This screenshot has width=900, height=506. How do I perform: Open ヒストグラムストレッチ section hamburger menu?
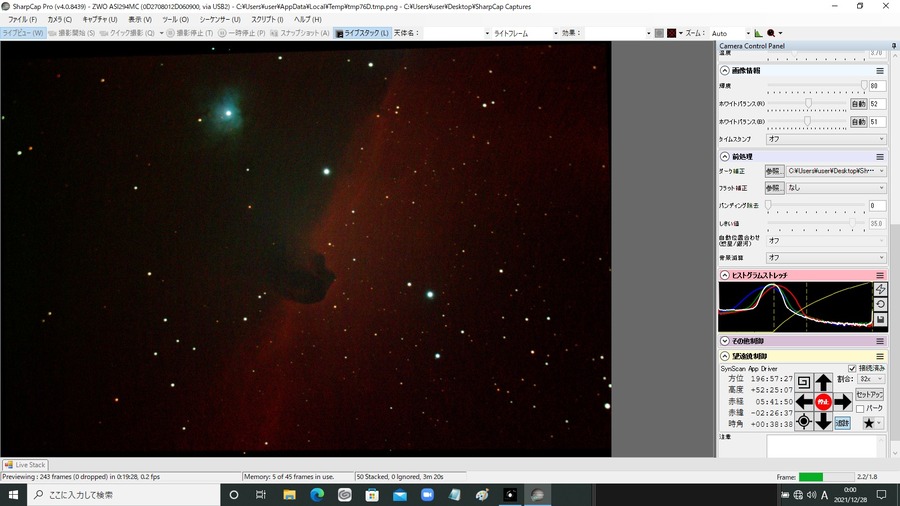coord(879,275)
